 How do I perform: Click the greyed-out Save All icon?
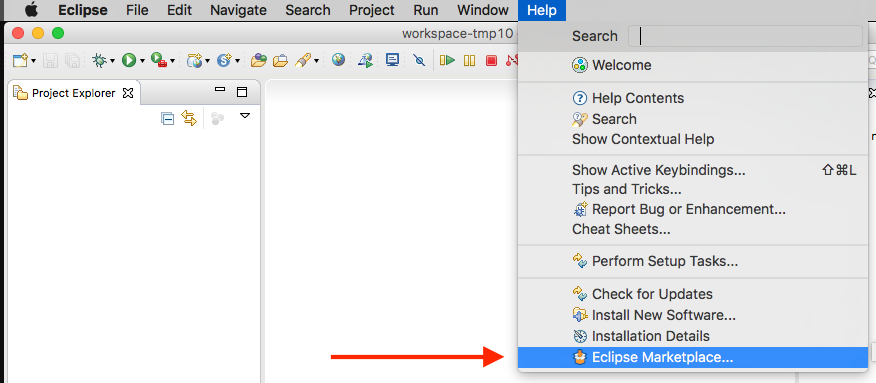(x=72, y=60)
